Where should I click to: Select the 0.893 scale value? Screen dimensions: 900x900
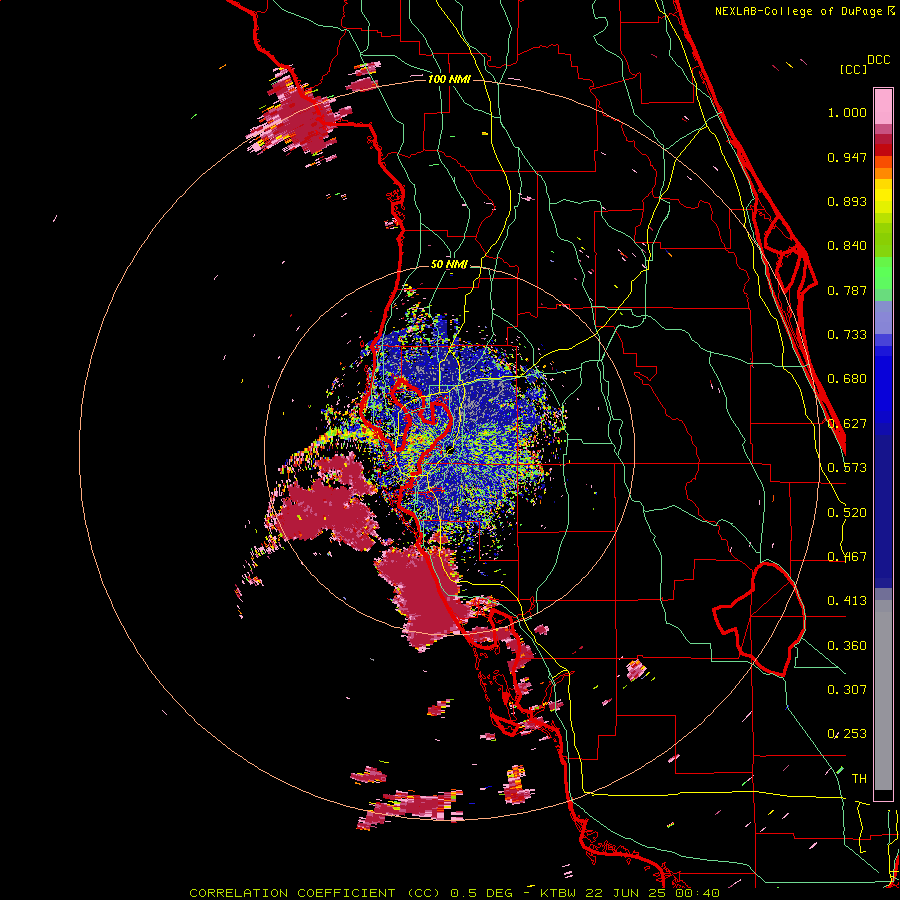847,201
